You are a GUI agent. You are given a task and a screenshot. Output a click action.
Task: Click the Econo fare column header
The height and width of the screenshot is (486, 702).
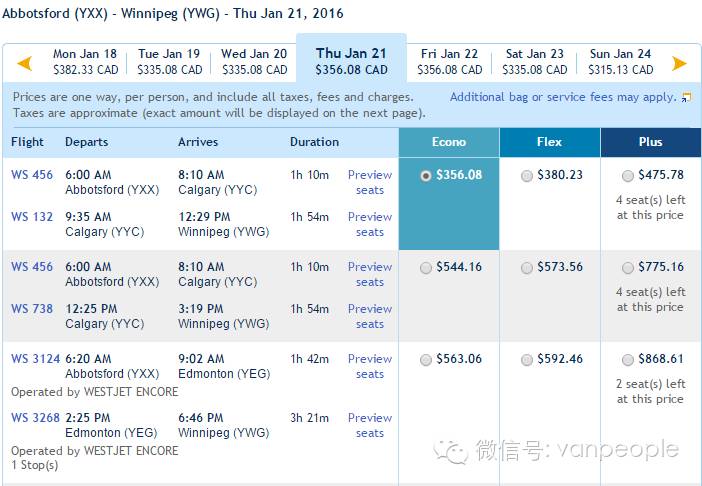[x=449, y=142]
